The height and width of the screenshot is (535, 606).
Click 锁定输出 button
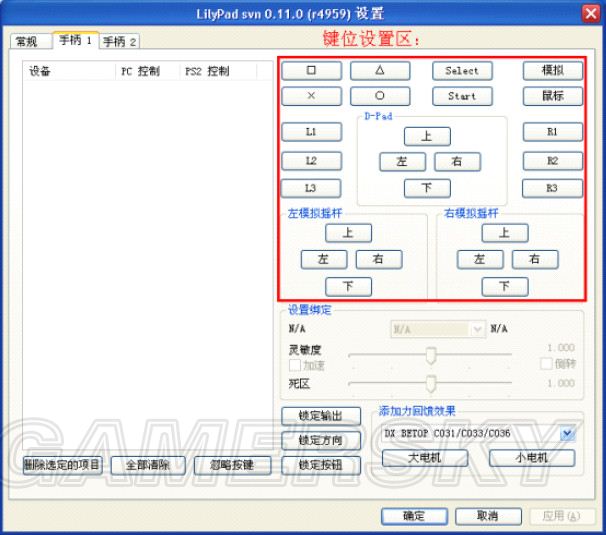point(321,416)
